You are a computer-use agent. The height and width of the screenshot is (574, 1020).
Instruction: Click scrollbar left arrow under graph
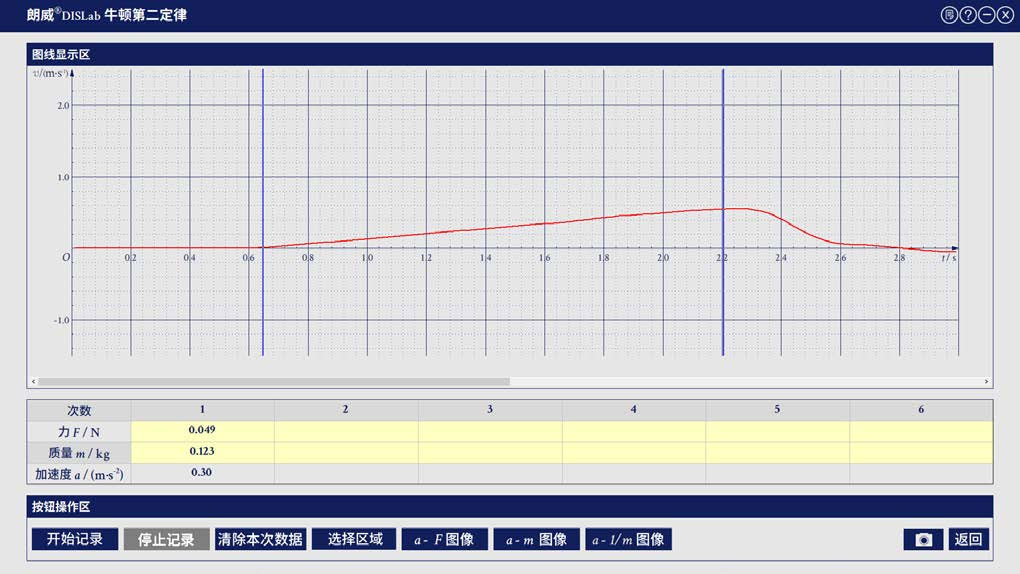[35, 382]
